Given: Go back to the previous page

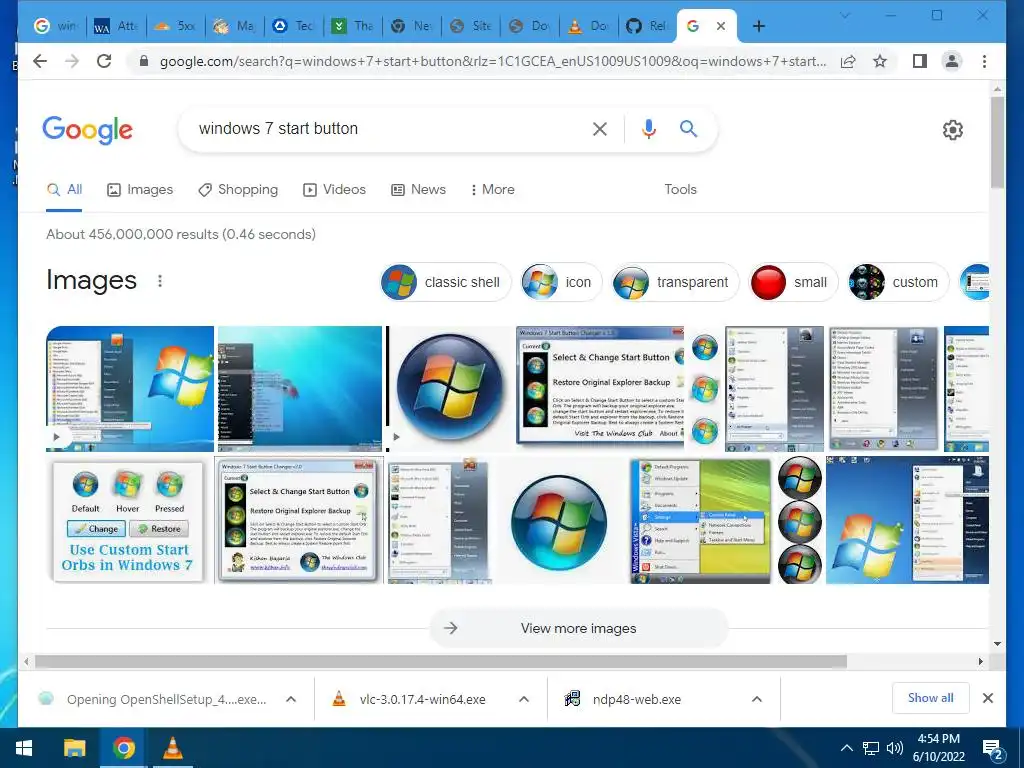Looking at the screenshot, I should [40, 61].
